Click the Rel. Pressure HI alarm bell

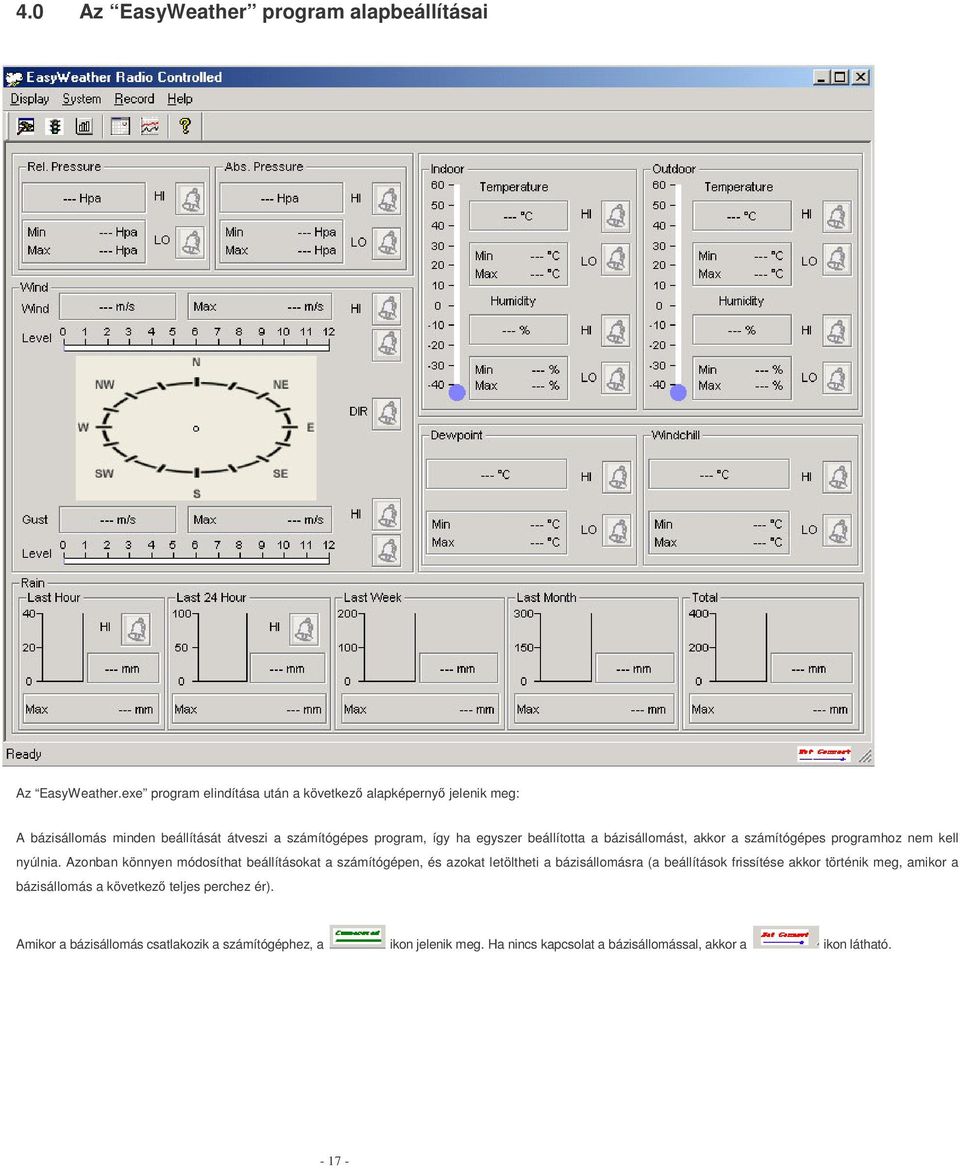click(x=190, y=198)
